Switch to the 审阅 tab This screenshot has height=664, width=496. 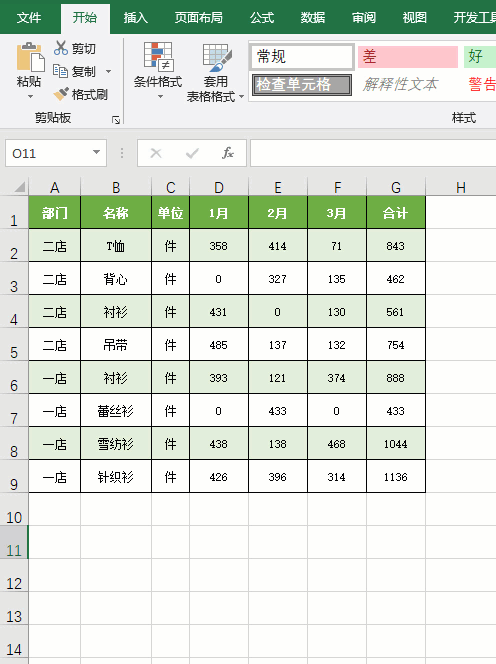tap(364, 17)
